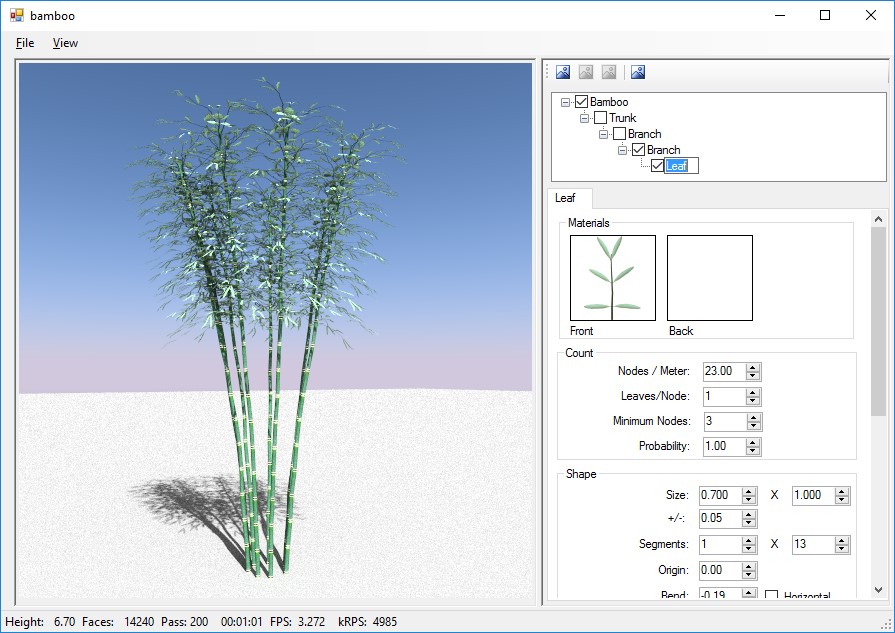Click the Segments field showing 1

tap(720, 545)
